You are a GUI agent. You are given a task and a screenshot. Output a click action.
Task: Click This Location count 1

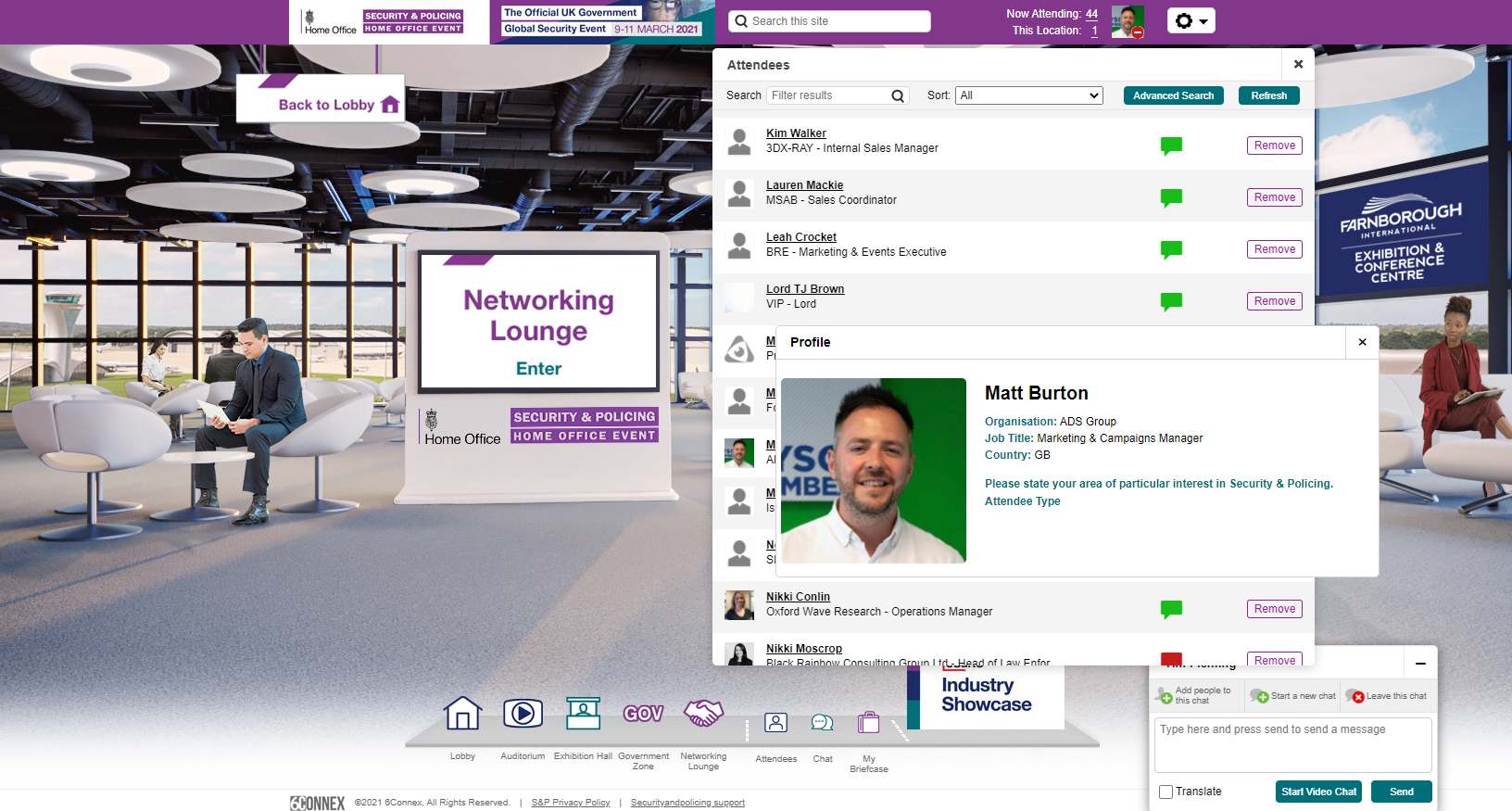point(1094,31)
